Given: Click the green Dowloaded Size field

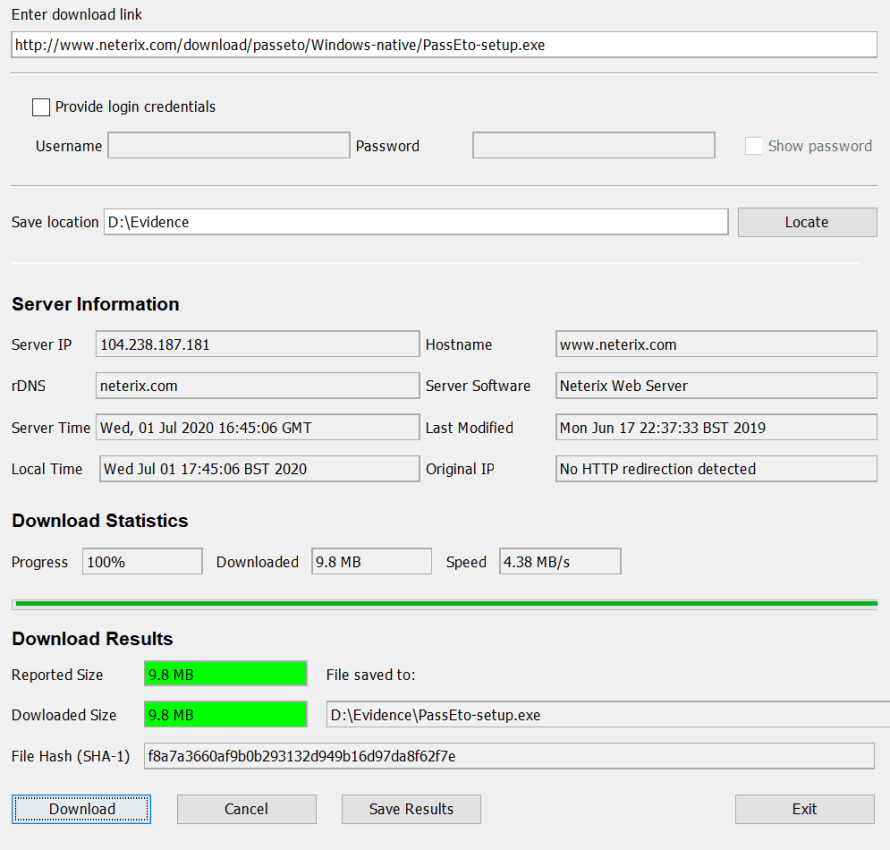Looking at the screenshot, I should point(225,715).
